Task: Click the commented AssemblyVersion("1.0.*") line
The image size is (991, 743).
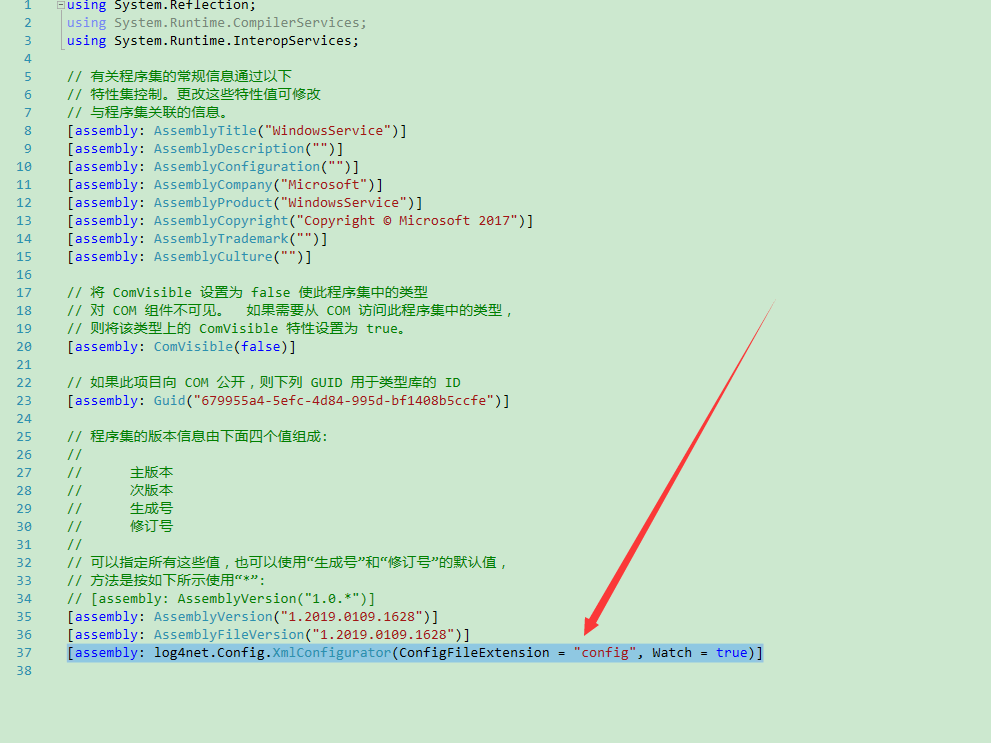Action: pyautogui.click(x=221, y=598)
